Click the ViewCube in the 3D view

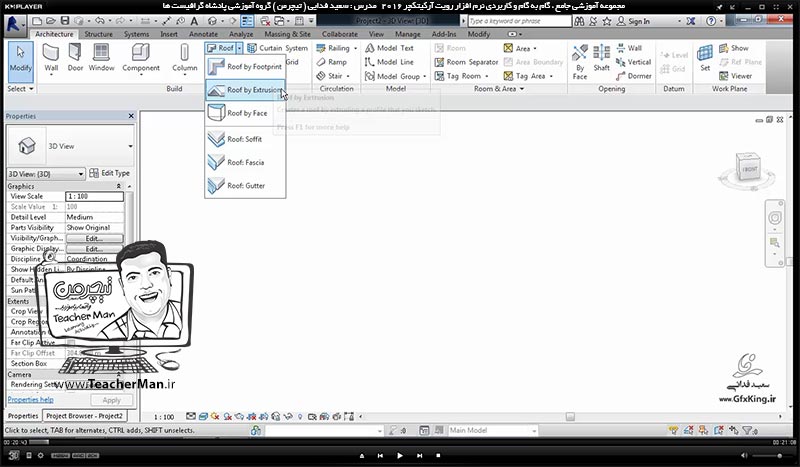point(748,167)
